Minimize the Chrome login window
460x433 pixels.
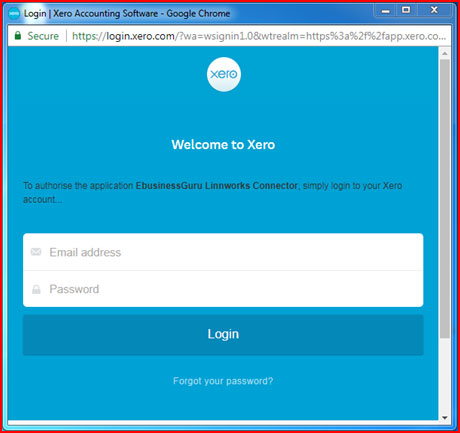tap(386, 11)
